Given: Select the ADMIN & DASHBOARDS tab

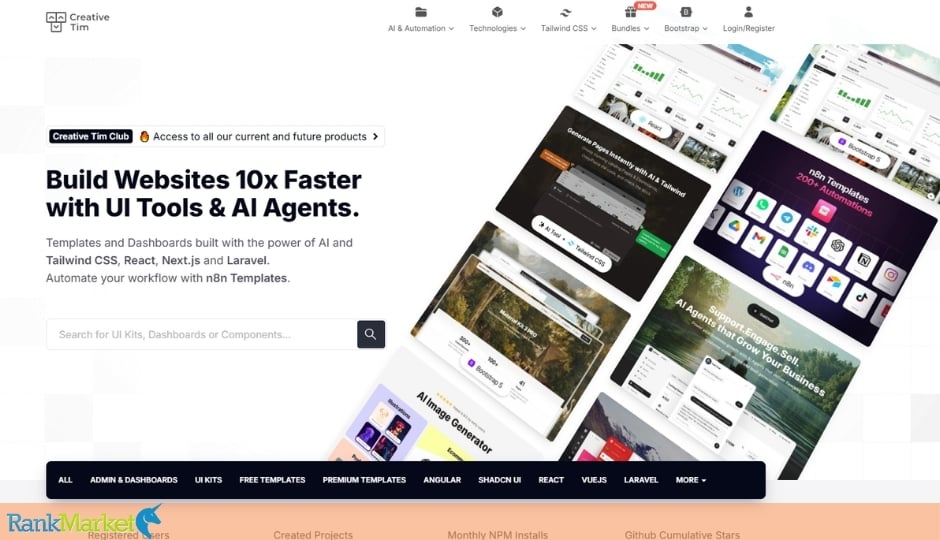Looking at the screenshot, I should [134, 480].
